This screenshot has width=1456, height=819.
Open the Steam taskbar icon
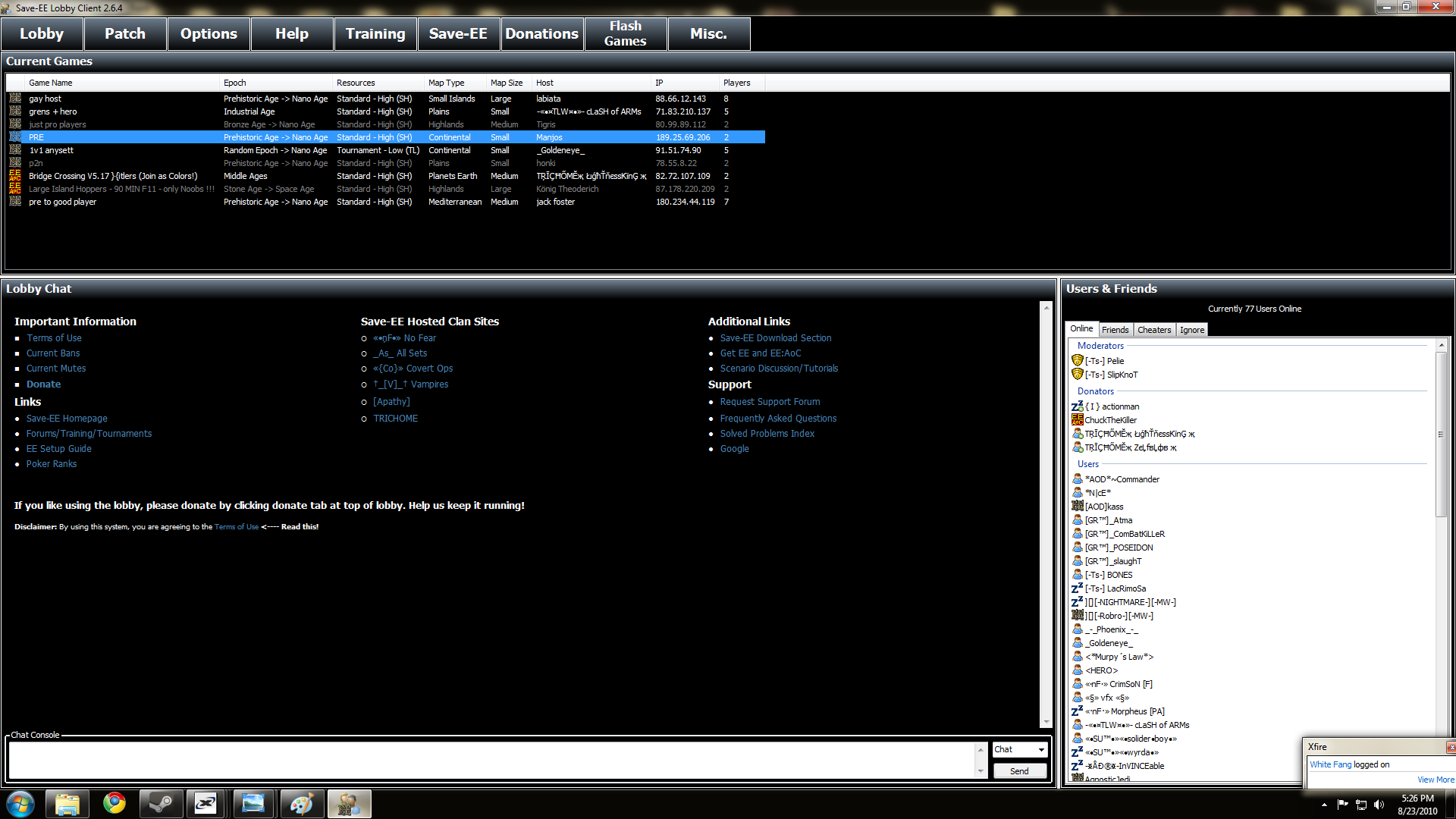click(x=160, y=803)
